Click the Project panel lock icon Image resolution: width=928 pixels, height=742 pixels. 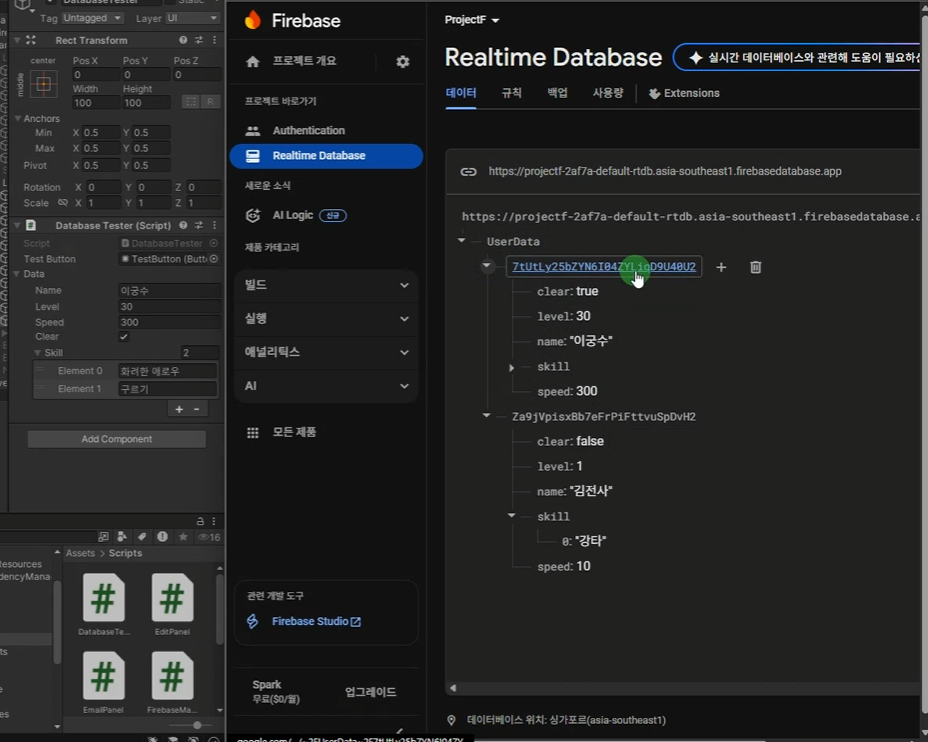[x=200, y=521]
